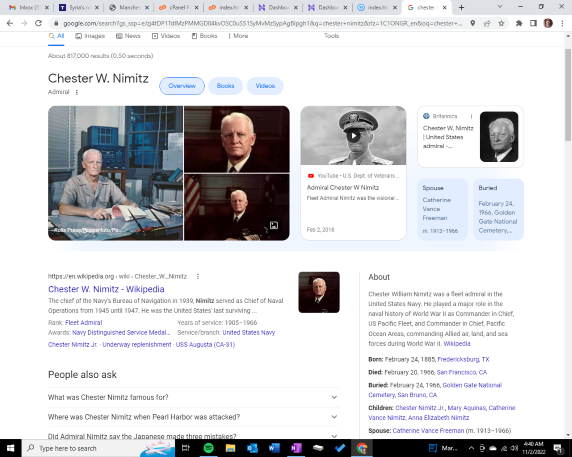Select the Overview chip for Chester W. Nimitz
The width and height of the screenshot is (572, 457).
click(182, 86)
